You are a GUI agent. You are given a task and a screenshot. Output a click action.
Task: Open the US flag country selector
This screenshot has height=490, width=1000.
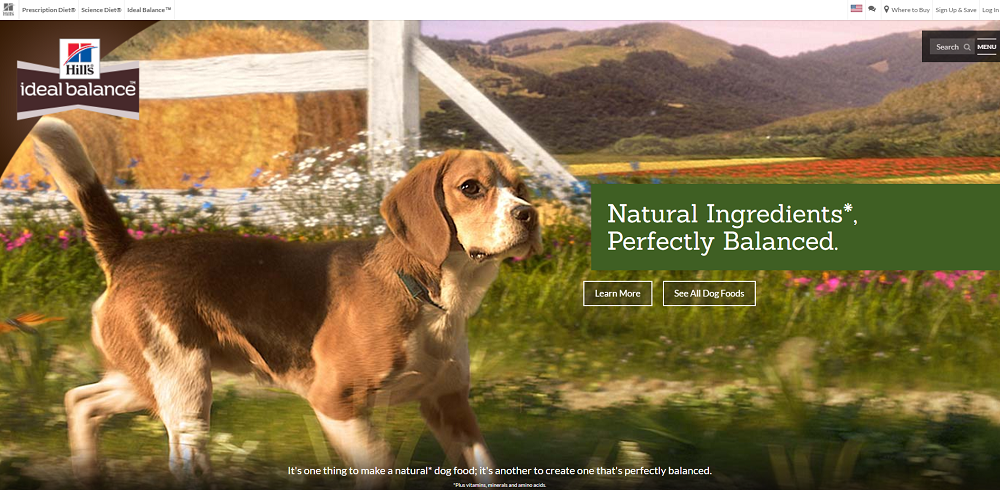point(856,9)
